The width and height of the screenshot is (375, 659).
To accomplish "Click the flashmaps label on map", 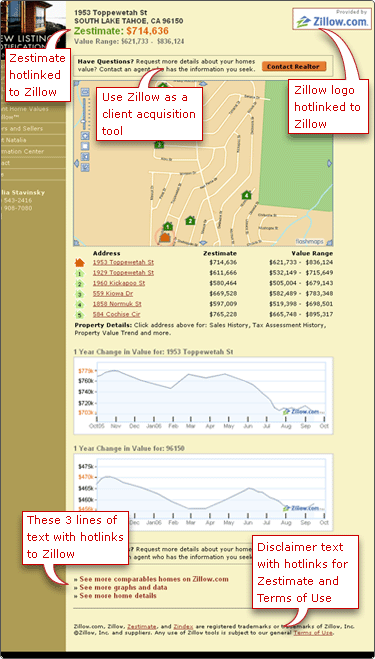I will tap(310, 241).
